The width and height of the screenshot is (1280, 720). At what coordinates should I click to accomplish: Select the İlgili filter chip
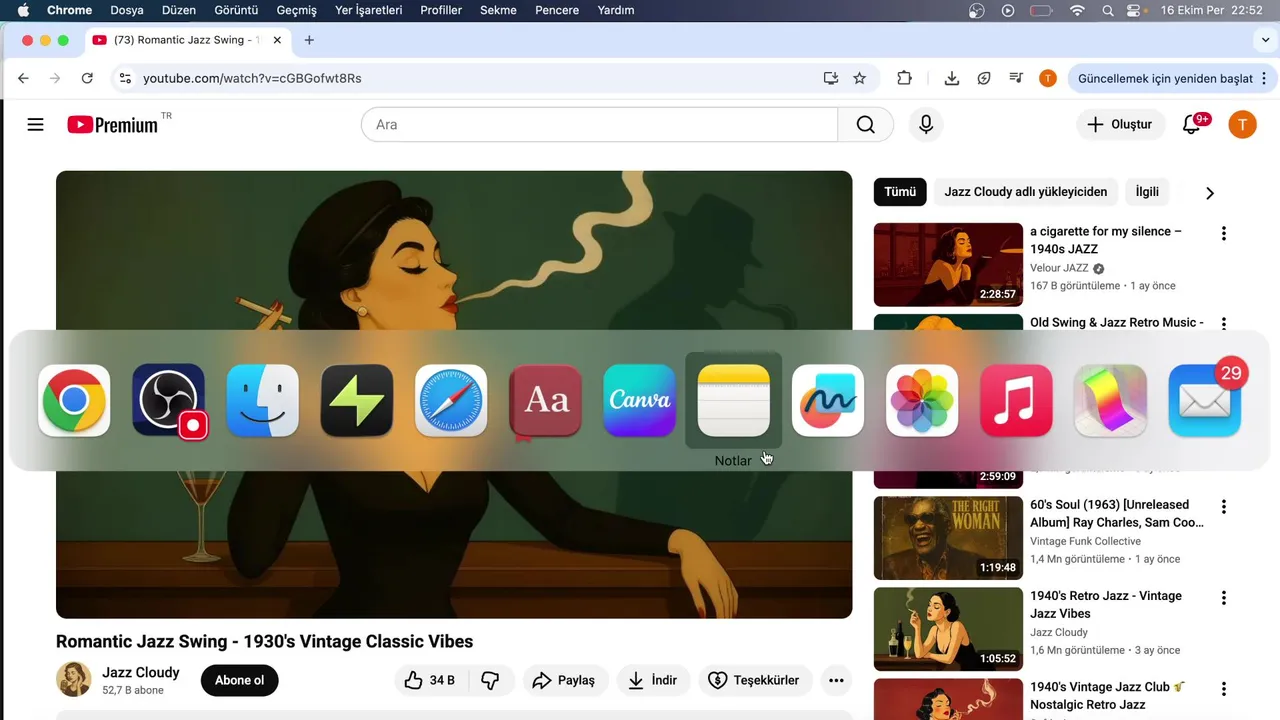coord(1147,192)
